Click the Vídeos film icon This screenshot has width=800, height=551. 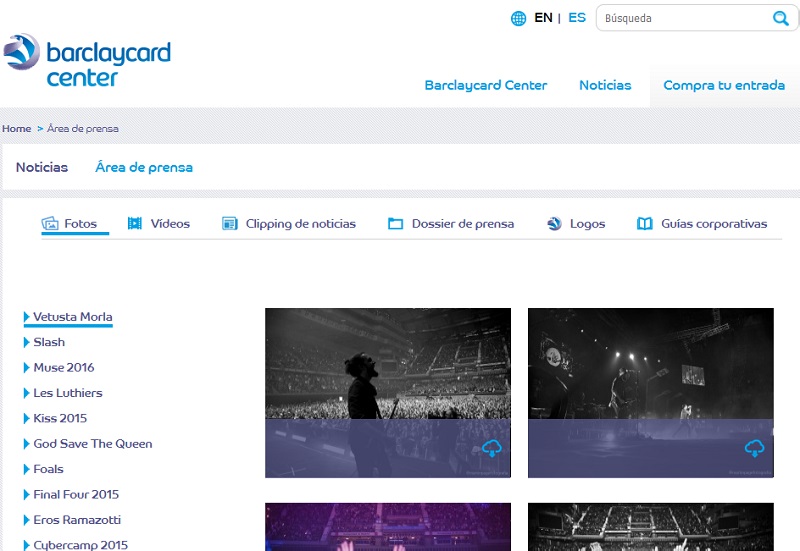tap(135, 223)
